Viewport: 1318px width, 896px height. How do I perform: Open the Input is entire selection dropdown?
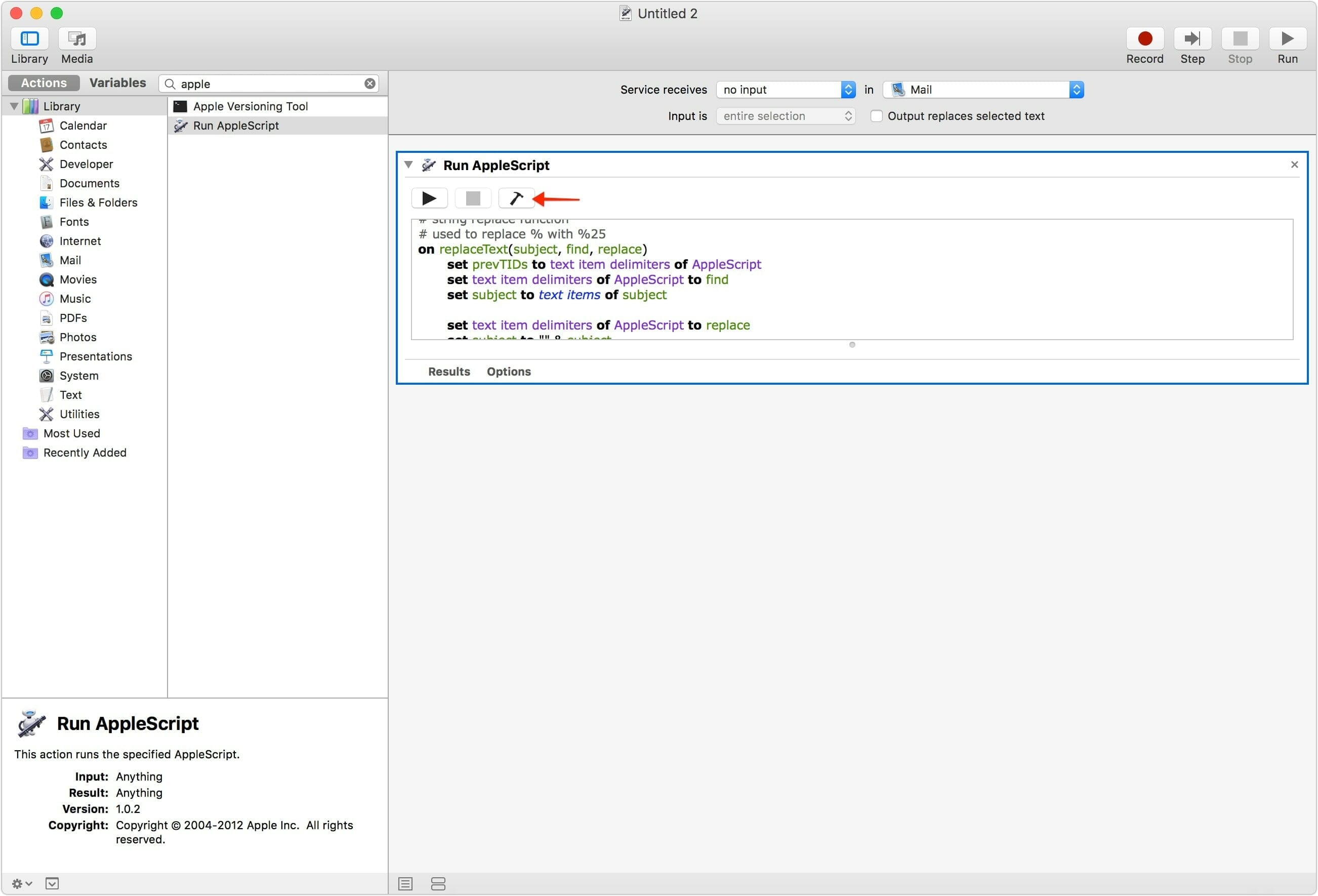point(786,116)
